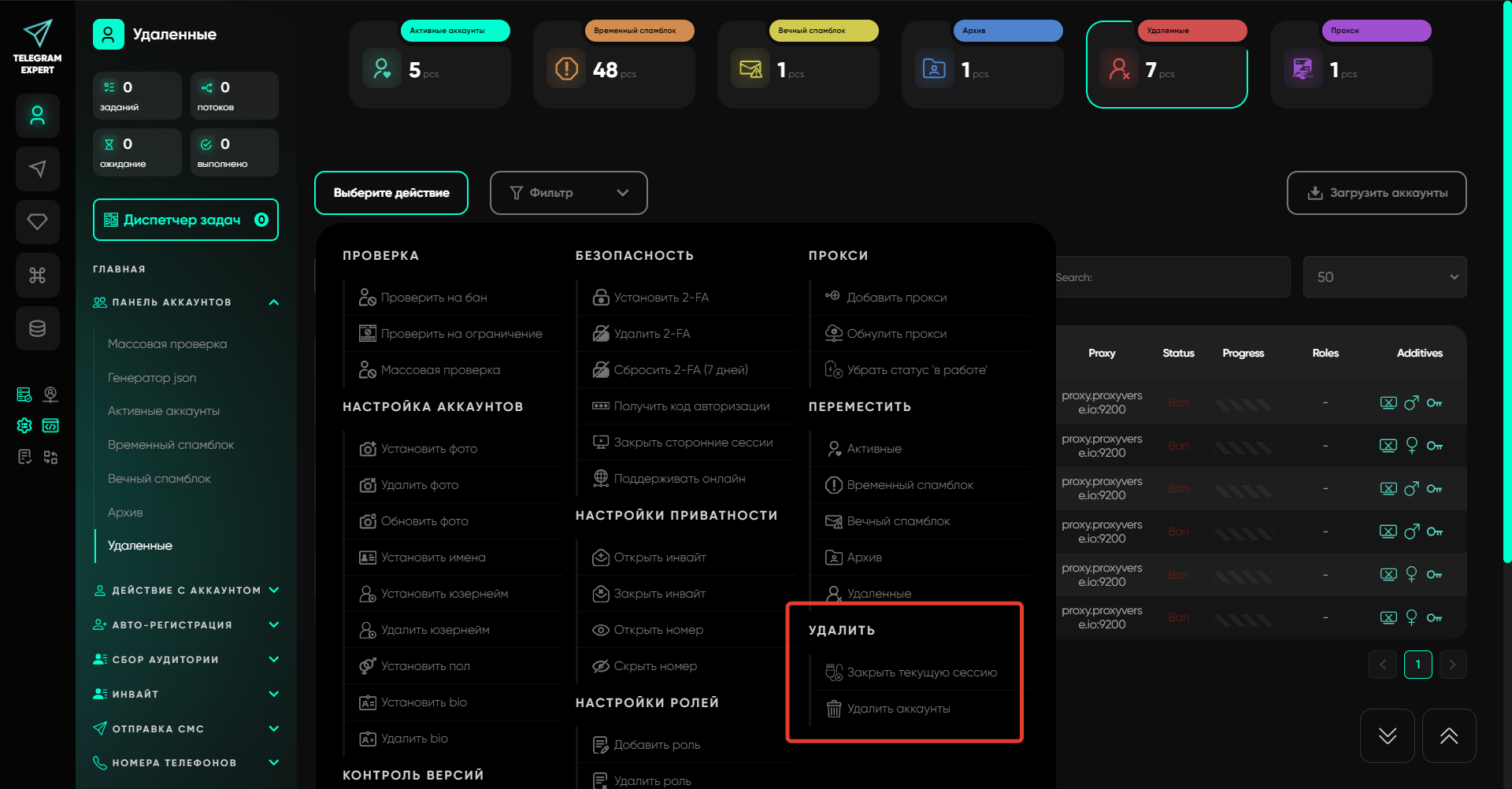
Task: Click the command key icon in sidebar
Action: pos(37,275)
